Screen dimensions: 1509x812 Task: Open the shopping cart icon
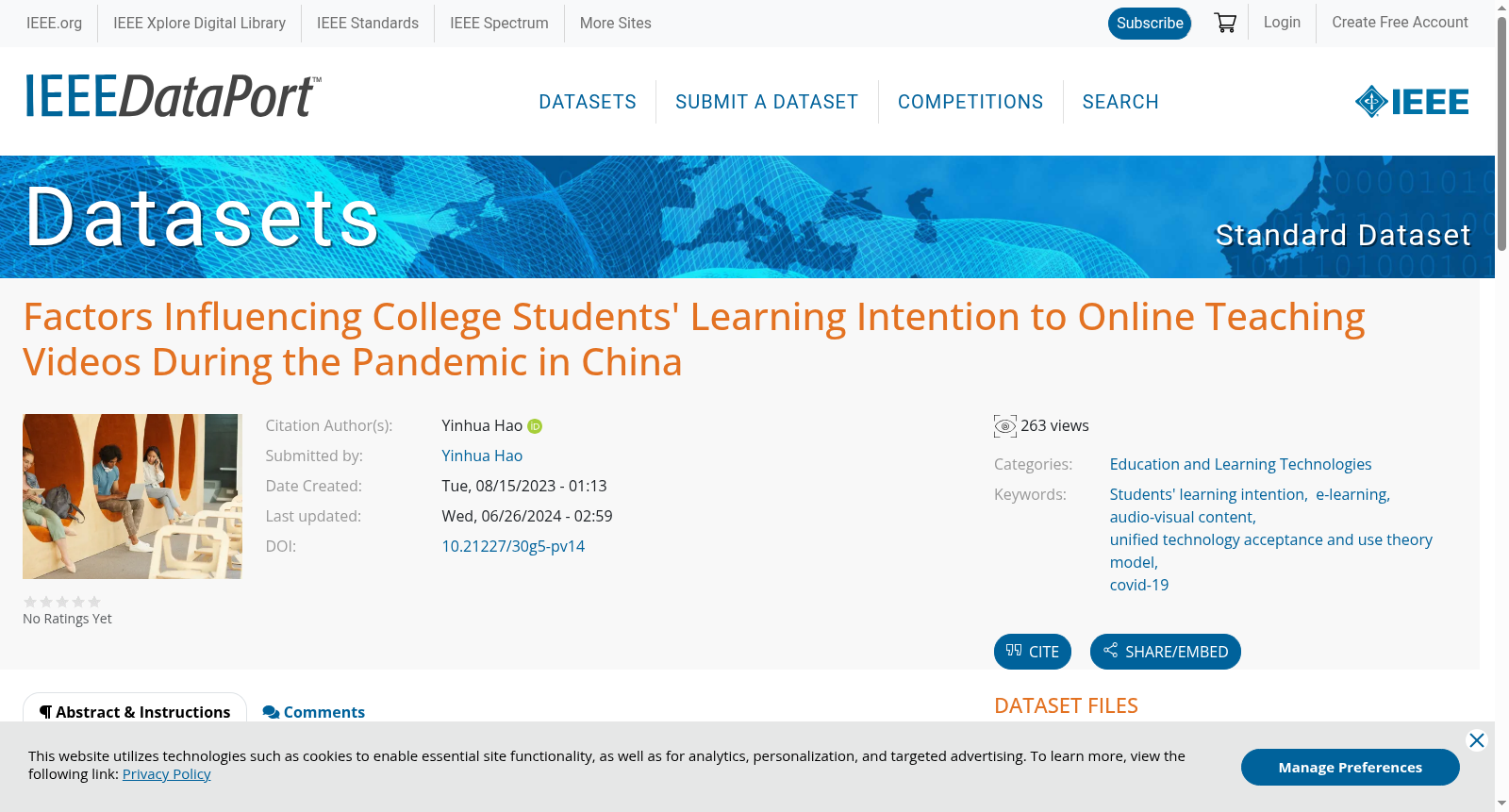tap(1225, 23)
